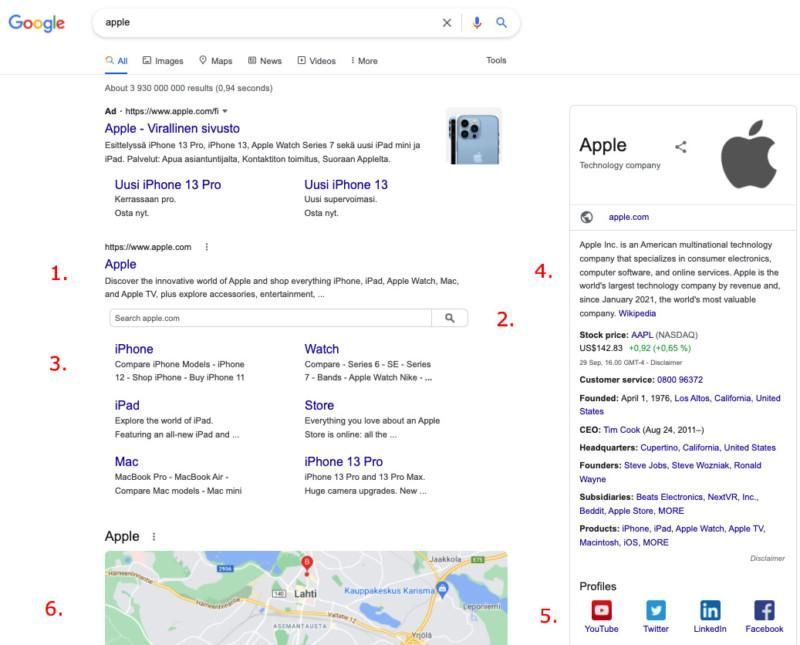Screen dimensions: 800x645
Task: Click the Disclaimer link below Products
Action: click(767, 558)
